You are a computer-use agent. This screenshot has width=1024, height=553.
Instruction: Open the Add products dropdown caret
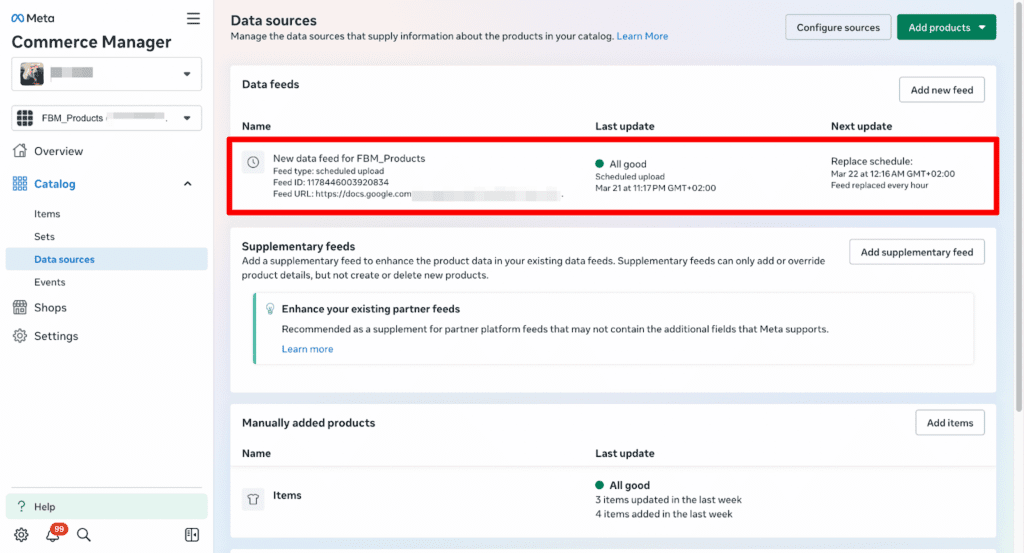982,27
